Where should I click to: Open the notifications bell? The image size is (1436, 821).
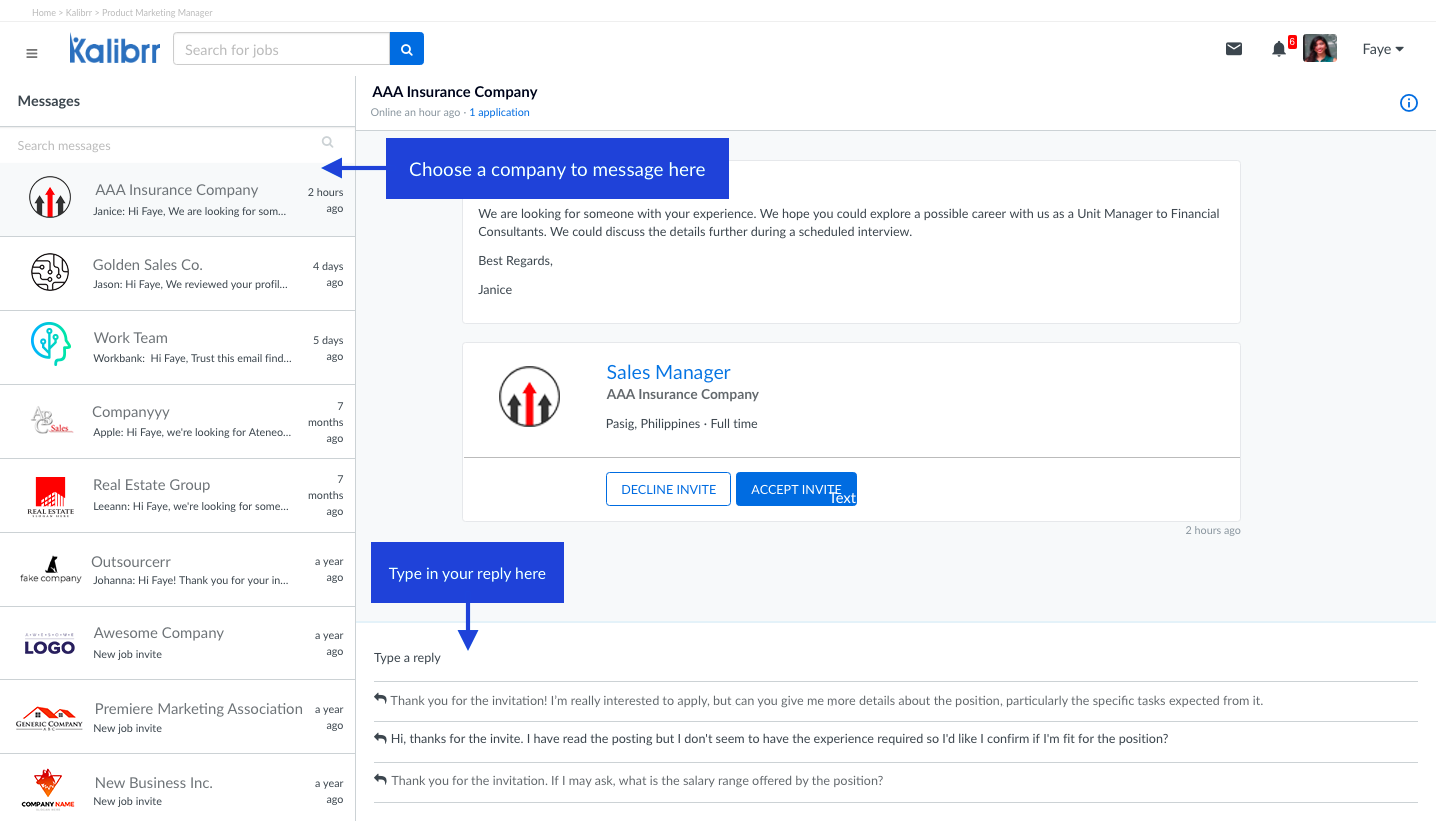click(x=1278, y=49)
